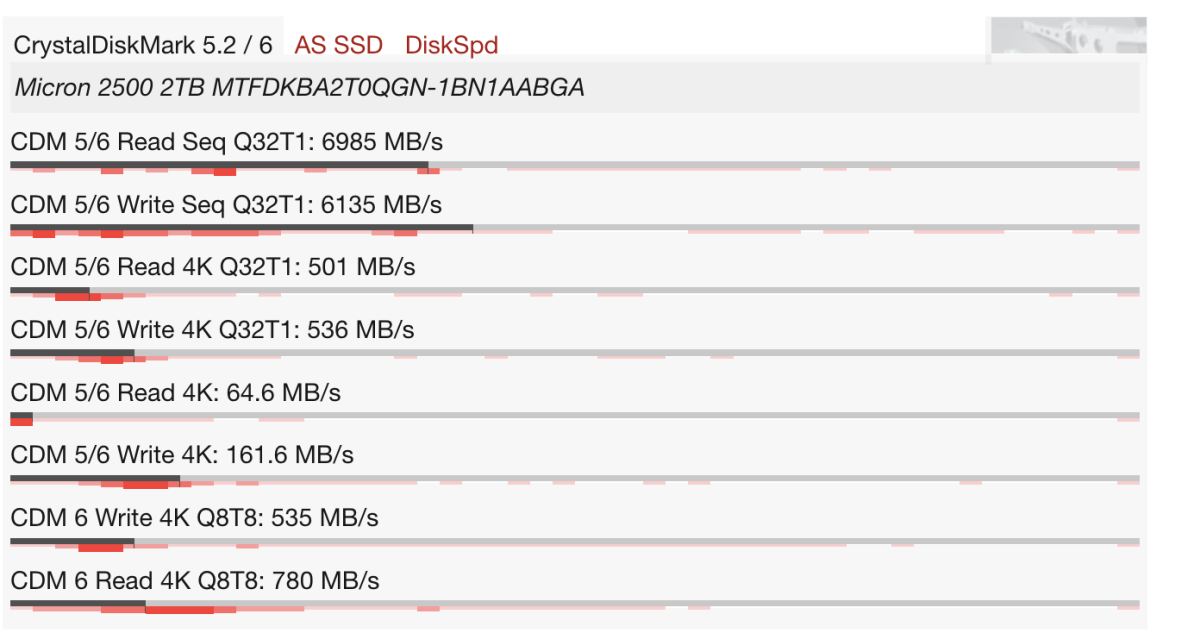1200x633 pixels.
Task: Click the Write Seq Q32T1 6135 MB/s label
Action: (226, 205)
